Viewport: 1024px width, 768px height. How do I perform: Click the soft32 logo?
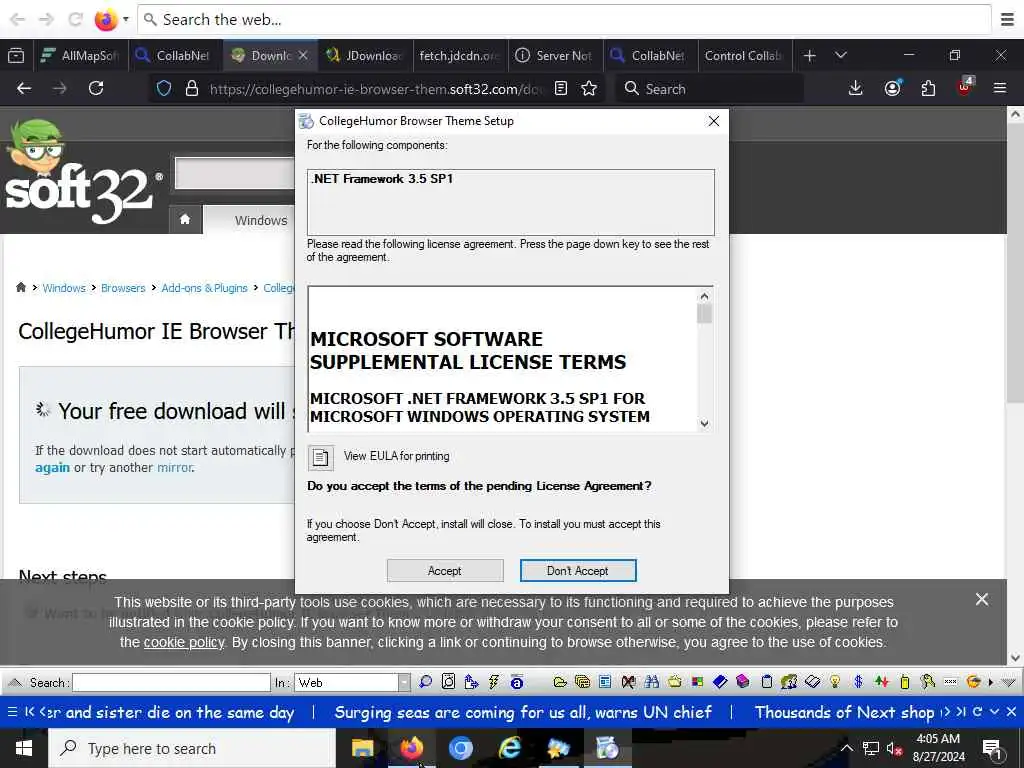(x=82, y=173)
